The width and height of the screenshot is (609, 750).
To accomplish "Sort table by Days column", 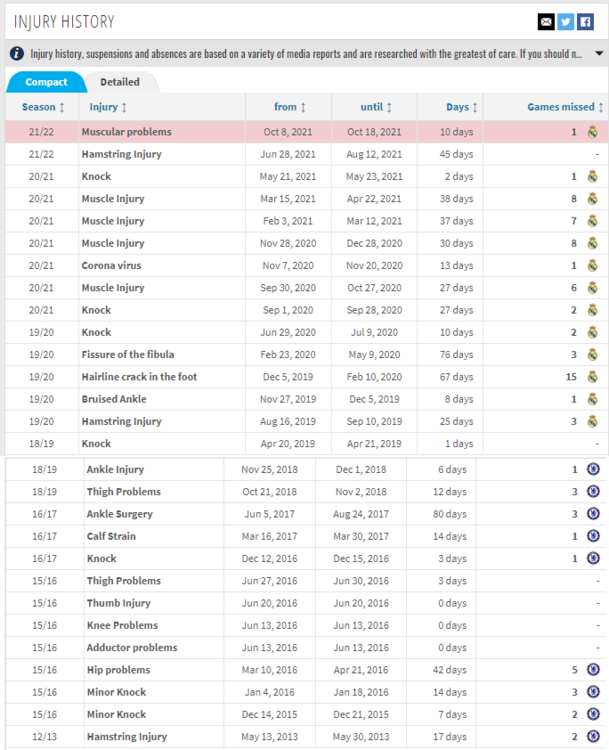I will coord(462,107).
